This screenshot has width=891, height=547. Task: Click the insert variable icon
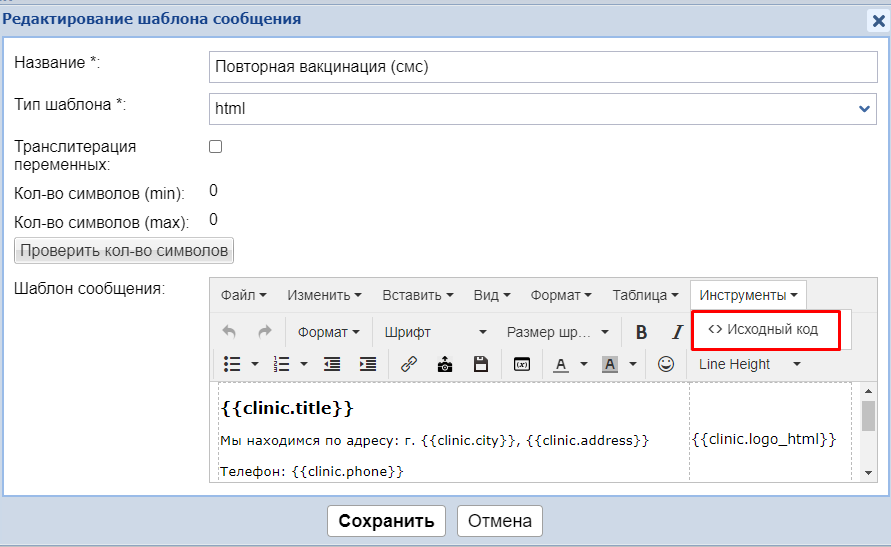[521, 364]
